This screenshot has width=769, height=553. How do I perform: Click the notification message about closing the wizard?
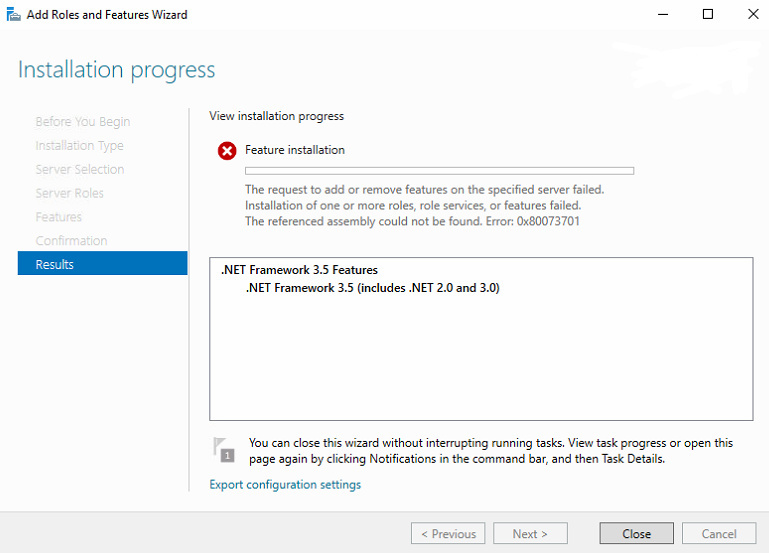point(490,451)
